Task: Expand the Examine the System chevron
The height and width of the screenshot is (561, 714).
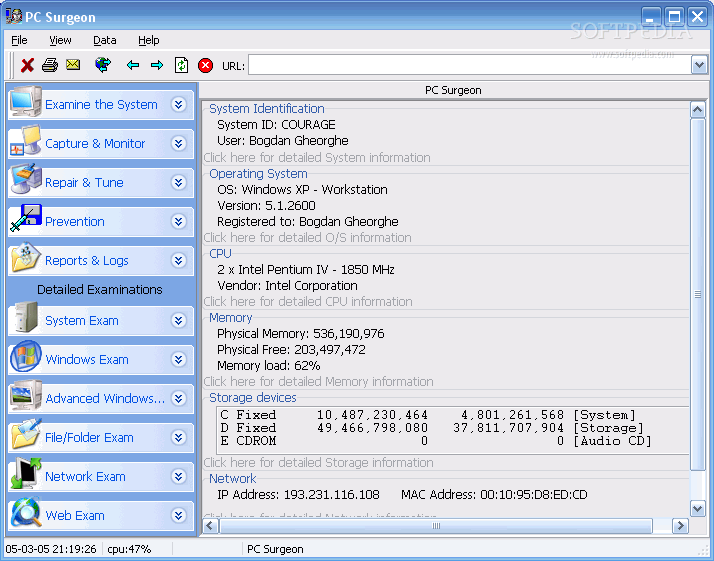Action: 178,105
